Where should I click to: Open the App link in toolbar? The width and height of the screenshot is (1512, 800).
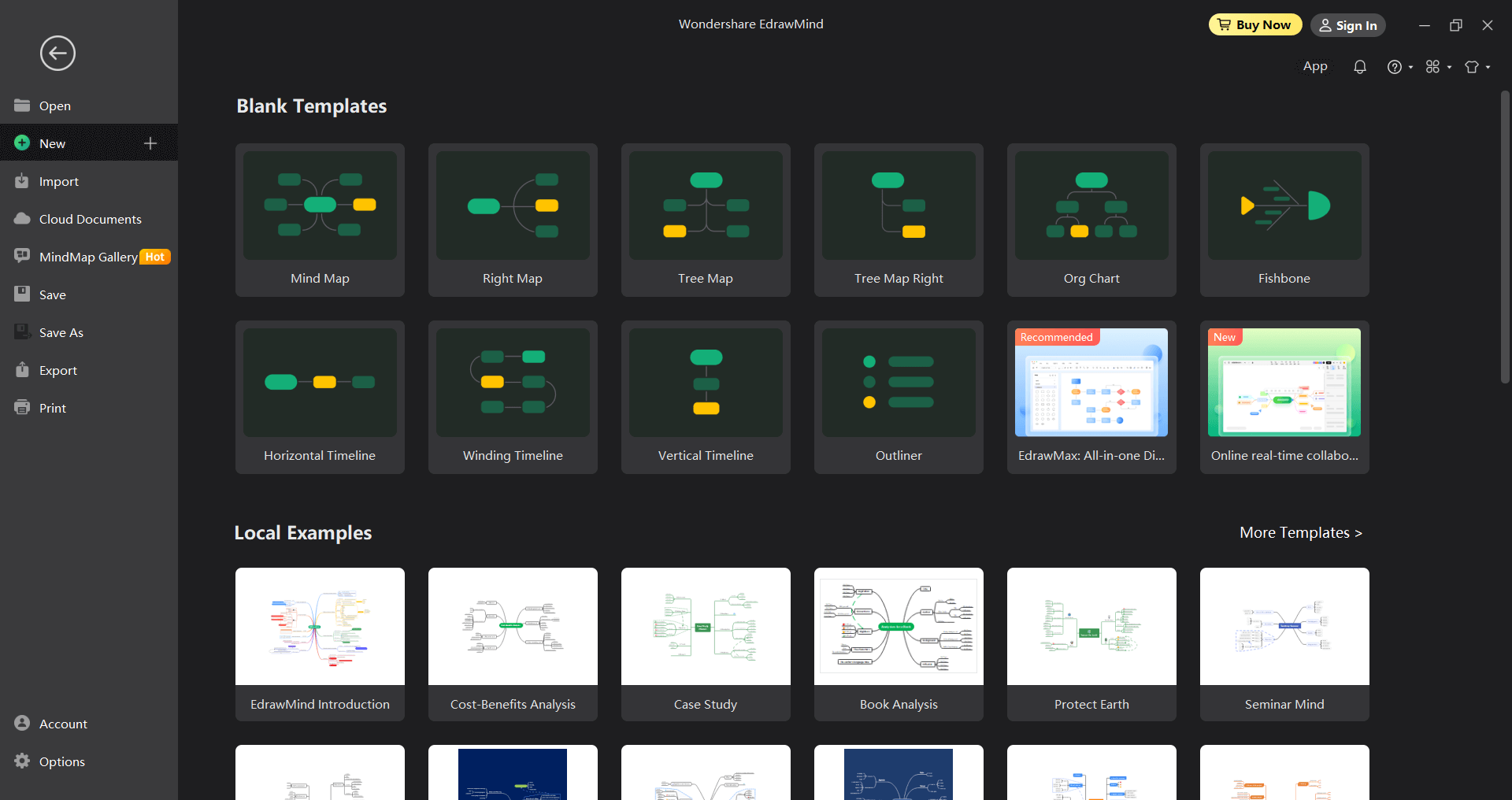pos(1315,66)
